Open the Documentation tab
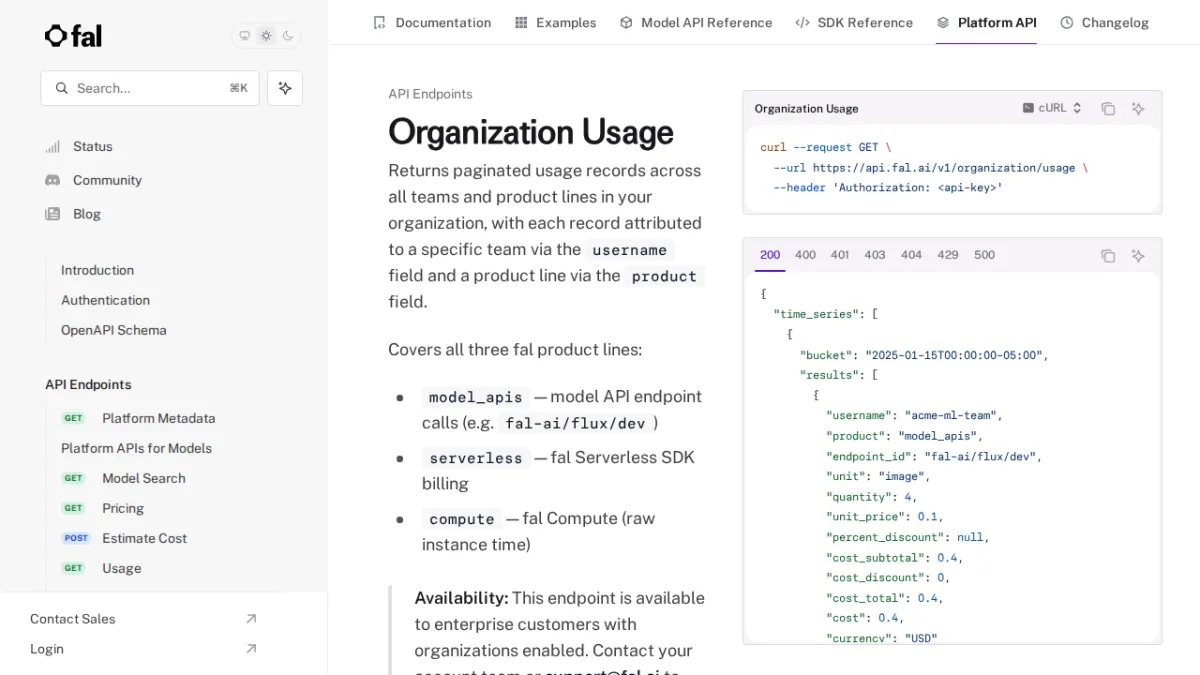 [432, 22]
